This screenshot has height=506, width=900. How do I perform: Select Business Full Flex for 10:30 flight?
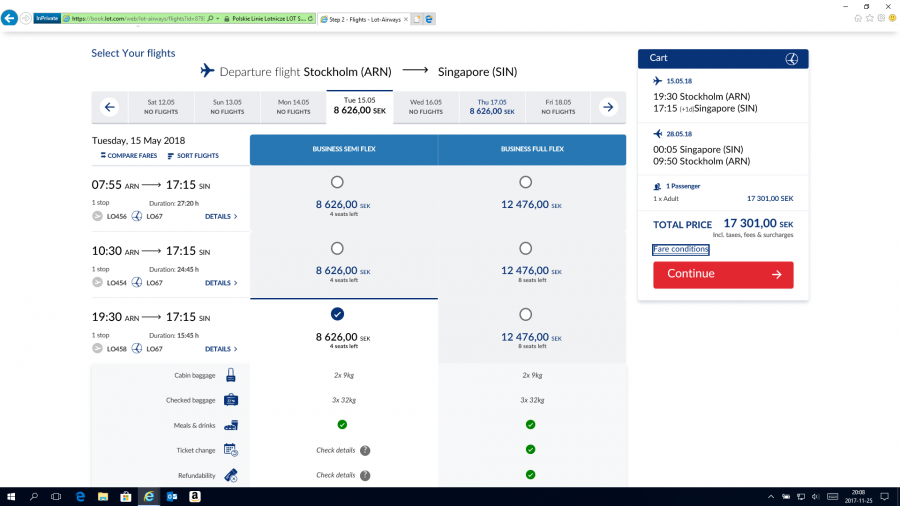pyautogui.click(x=526, y=248)
